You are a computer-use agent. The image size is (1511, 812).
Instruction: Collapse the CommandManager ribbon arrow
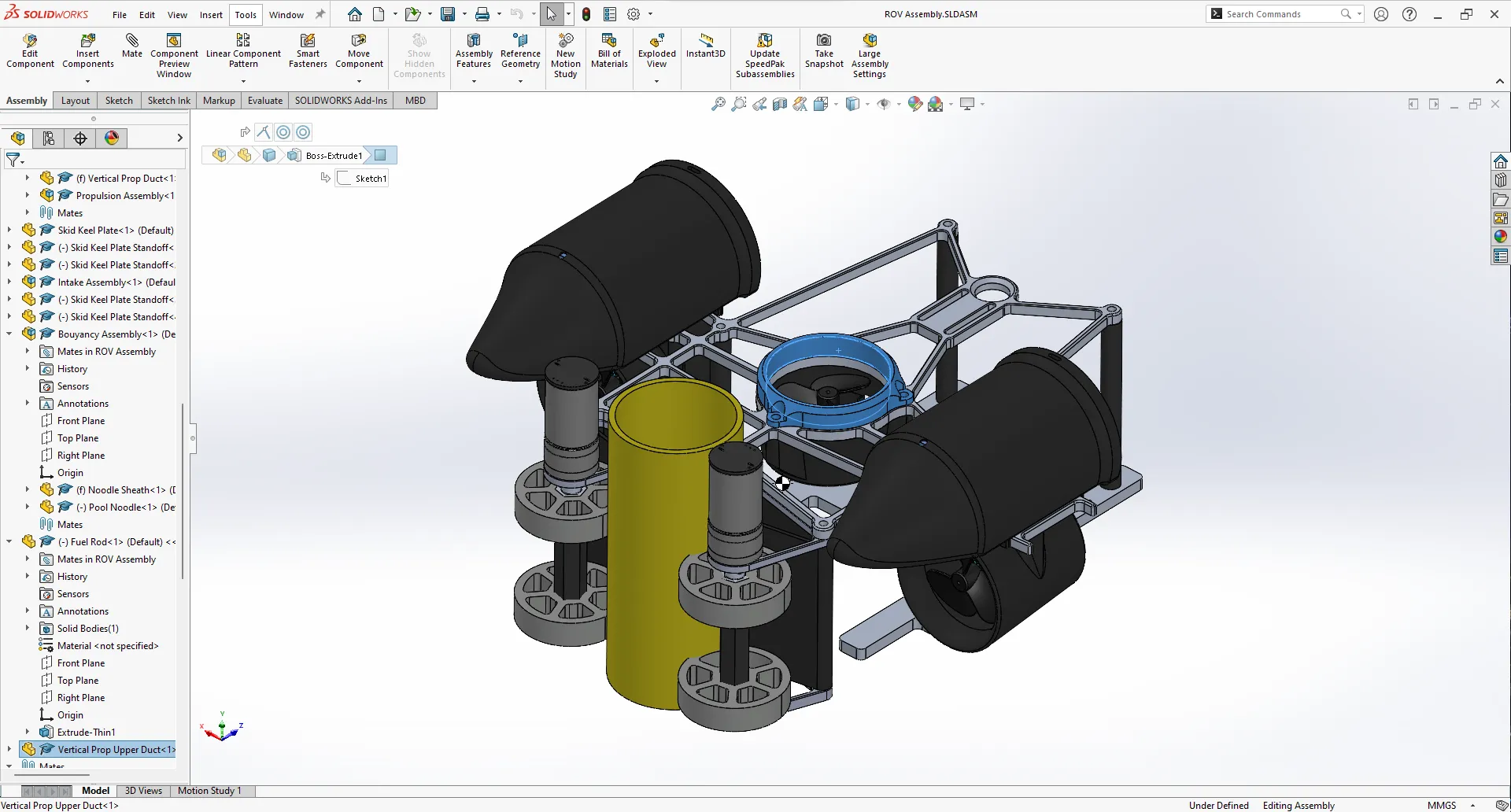(x=1500, y=81)
